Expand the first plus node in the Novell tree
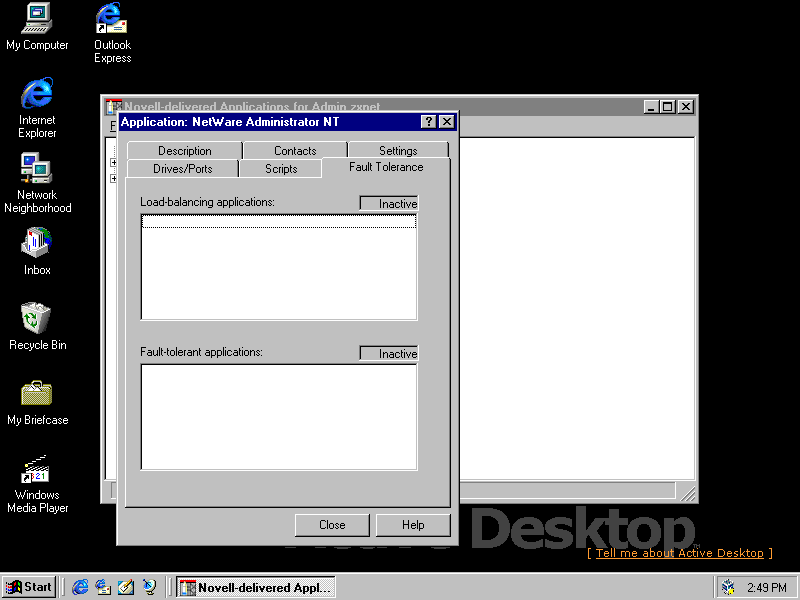 tap(113, 162)
